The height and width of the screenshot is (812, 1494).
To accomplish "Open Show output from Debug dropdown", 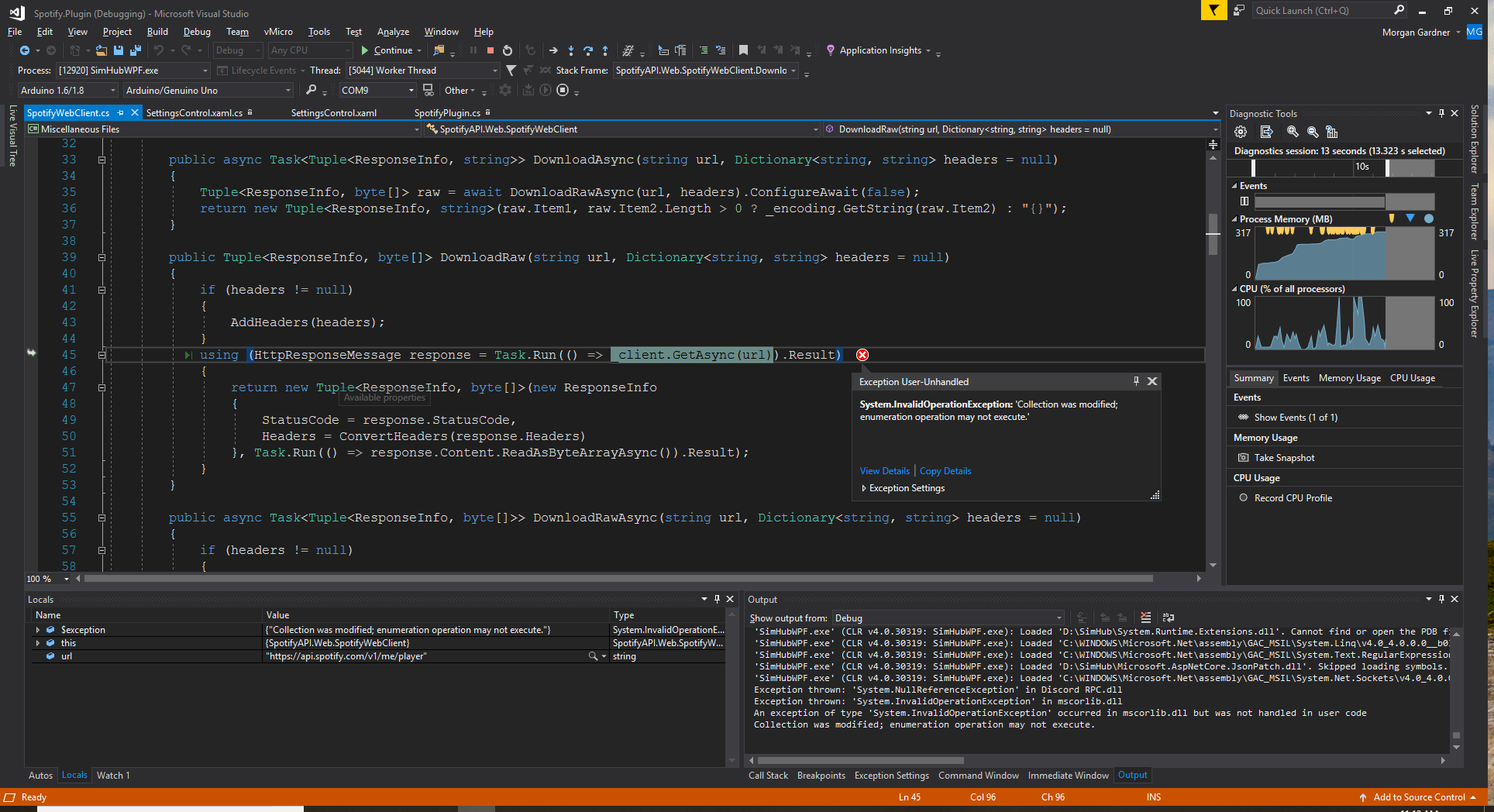I will pos(948,618).
